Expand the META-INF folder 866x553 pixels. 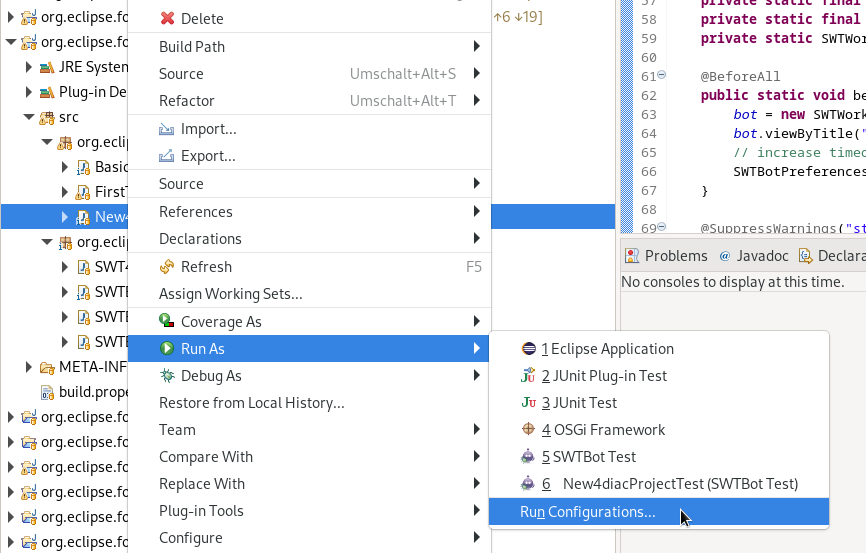29,367
